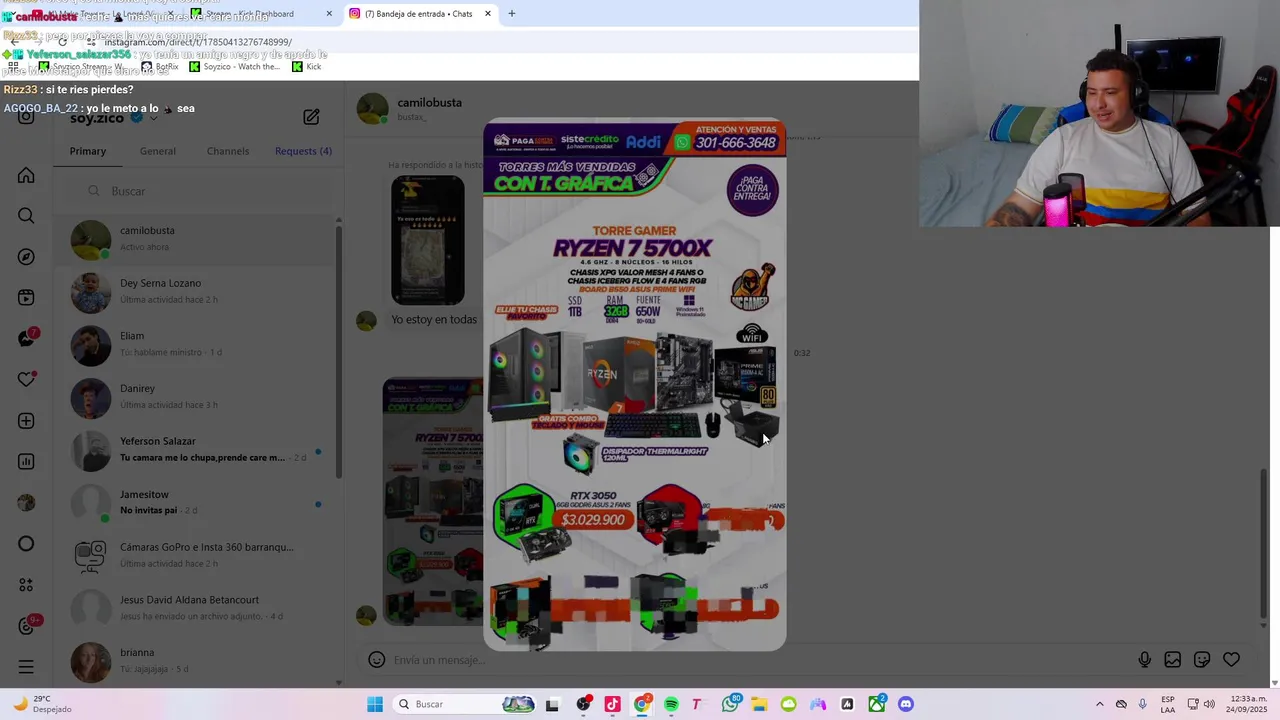Click the new message compose icon
This screenshot has width=1280, height=720.
[311, 117]
